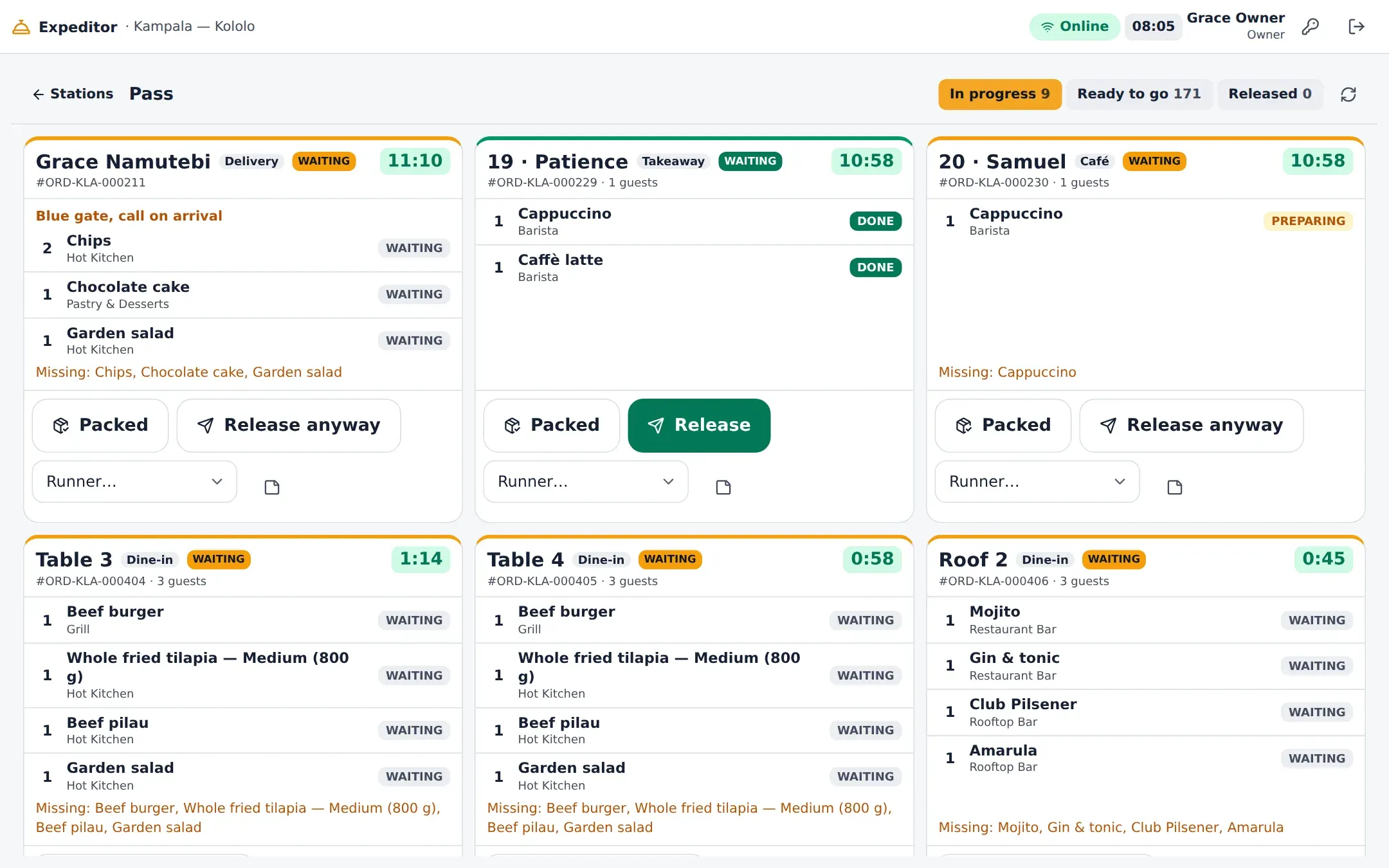Click DONE badge on Patience's Cappuccino
This screenshot has height=868, width=1389.
point(875,221)
